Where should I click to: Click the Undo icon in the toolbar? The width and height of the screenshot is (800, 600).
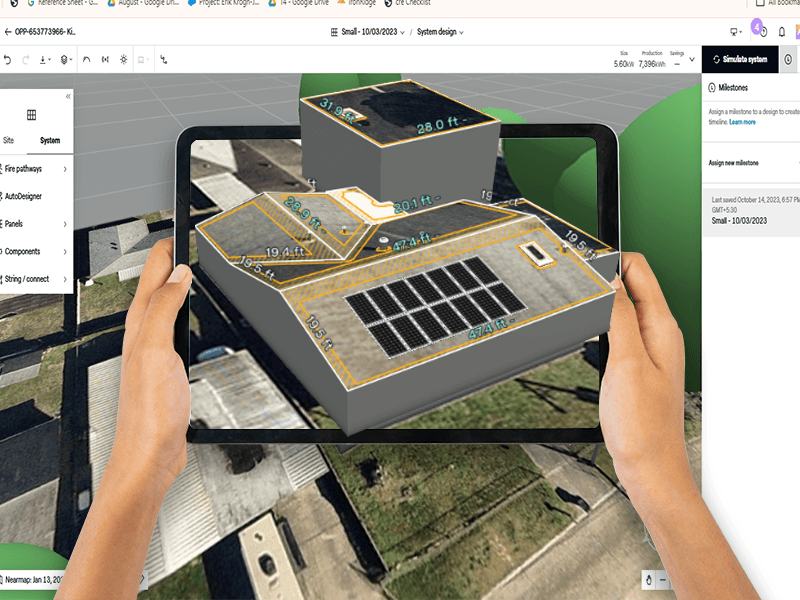tap(8, 60)
